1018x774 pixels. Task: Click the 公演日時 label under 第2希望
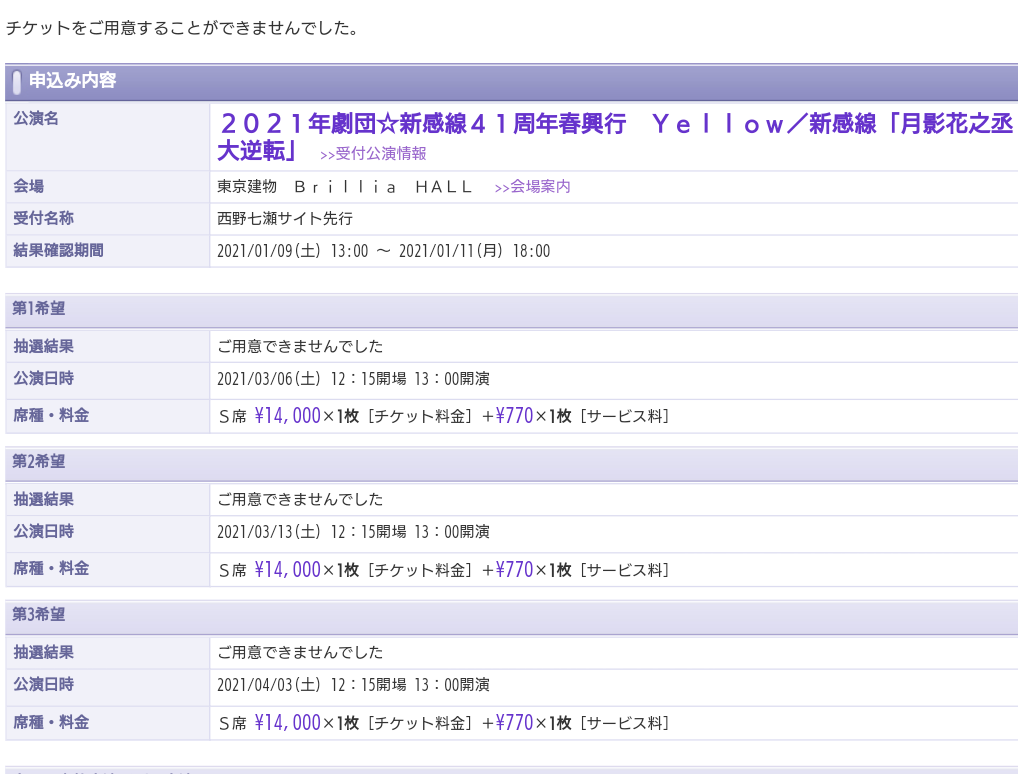43,532
